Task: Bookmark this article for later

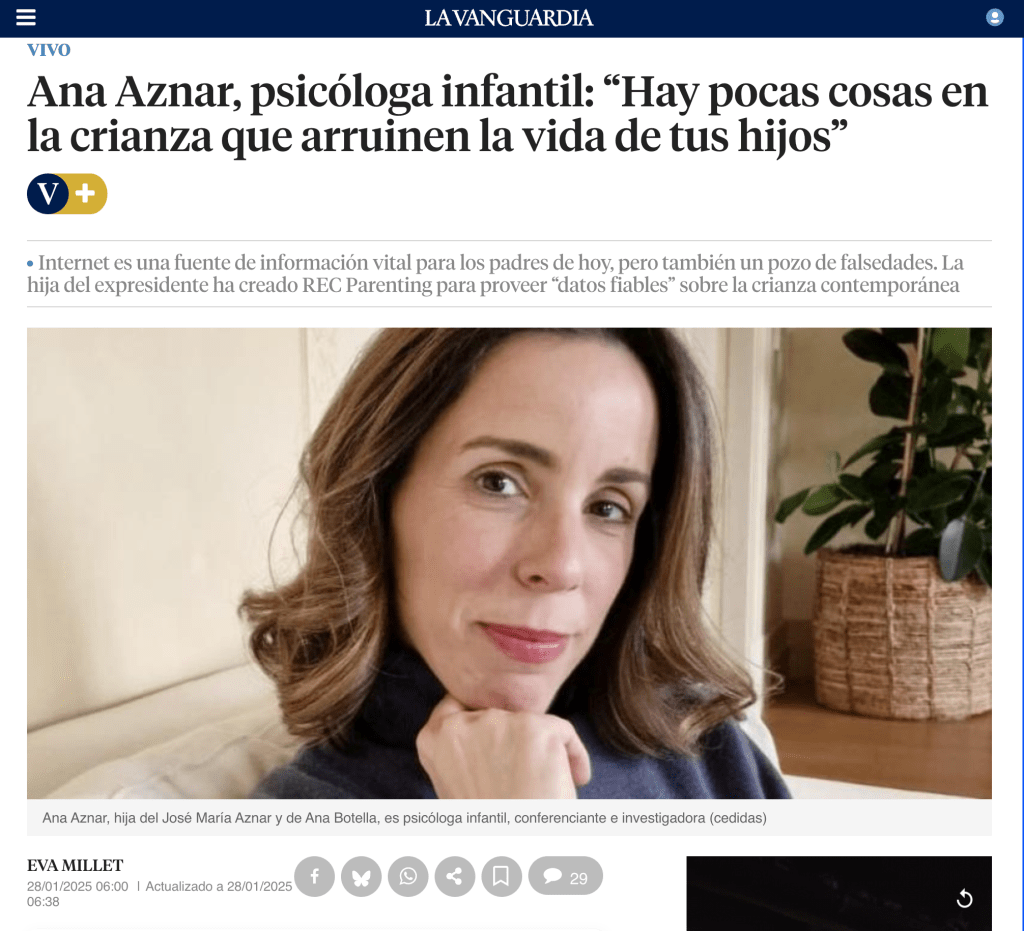Action: 501,876
